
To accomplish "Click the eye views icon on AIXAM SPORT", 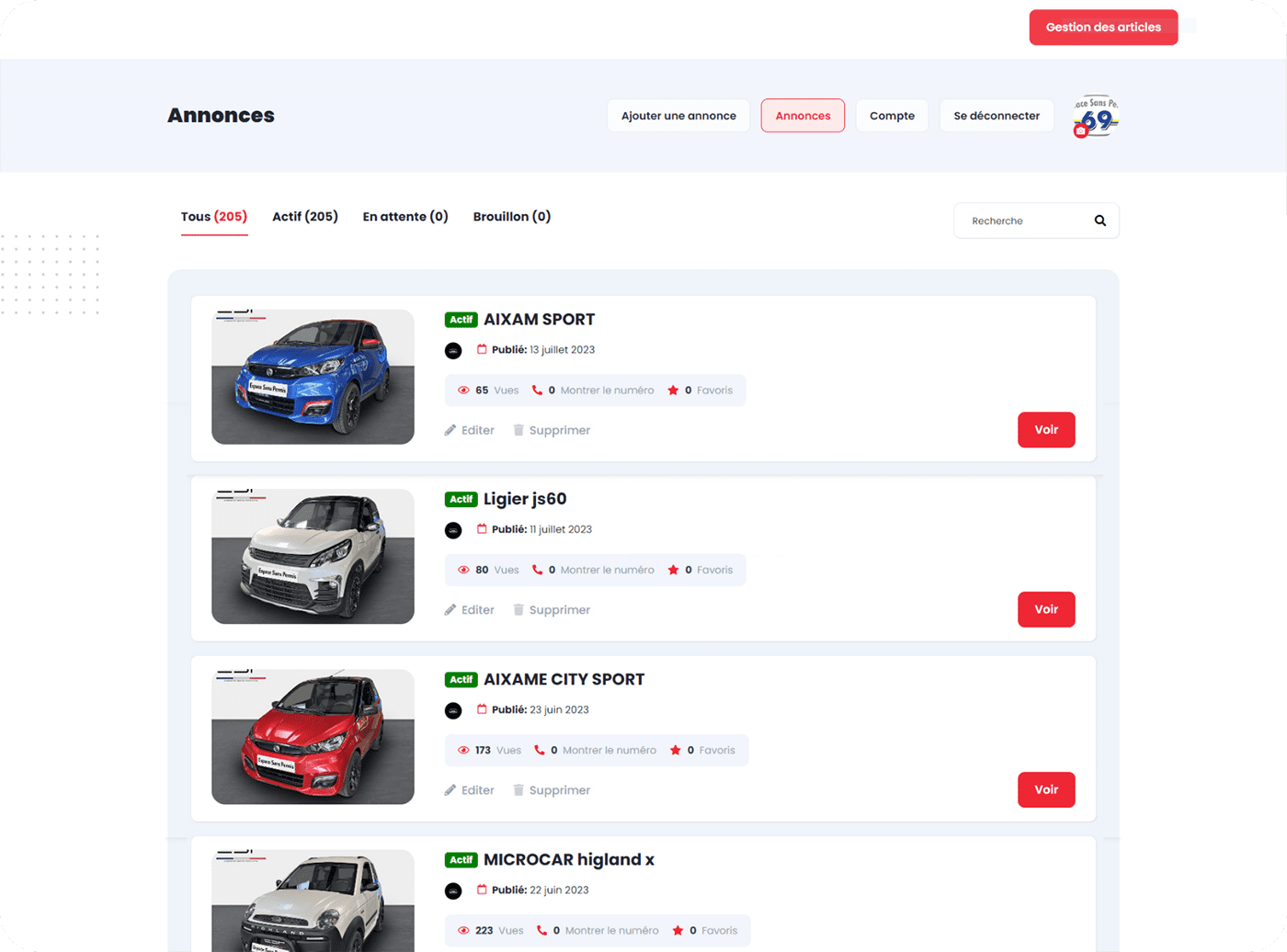I will coord(463,391).
